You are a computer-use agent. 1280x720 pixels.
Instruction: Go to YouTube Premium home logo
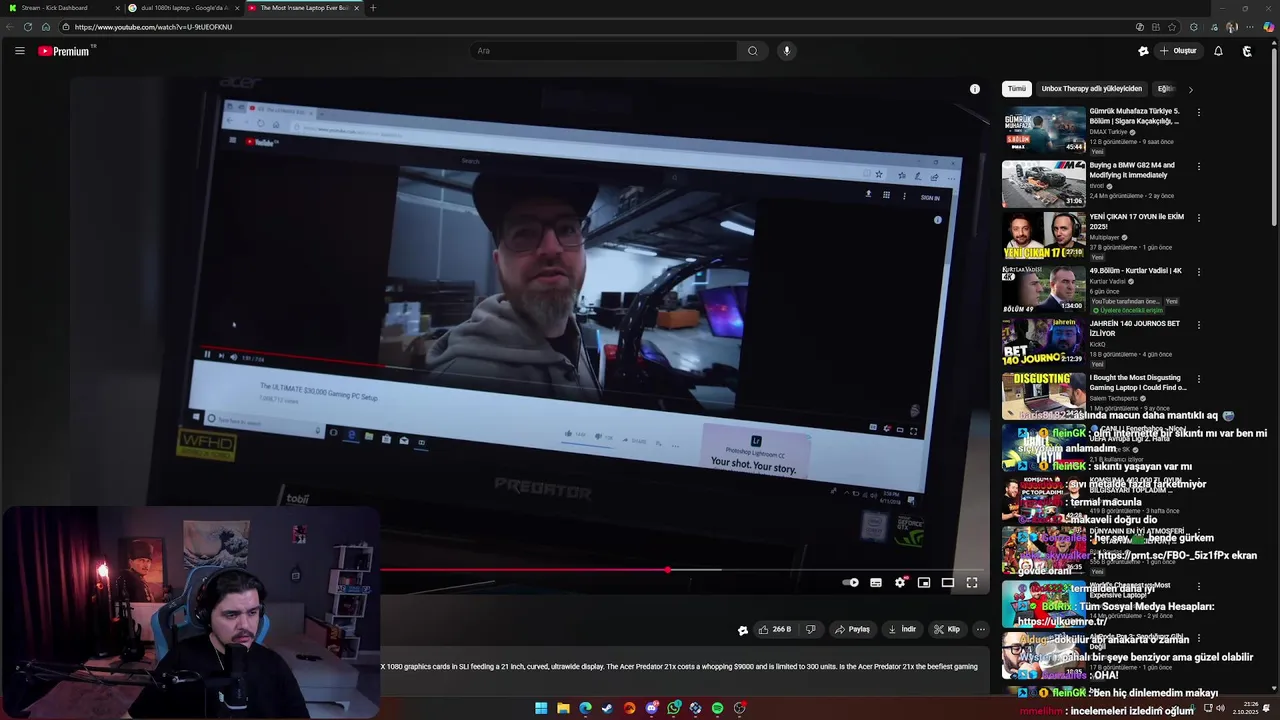[64, 51]
